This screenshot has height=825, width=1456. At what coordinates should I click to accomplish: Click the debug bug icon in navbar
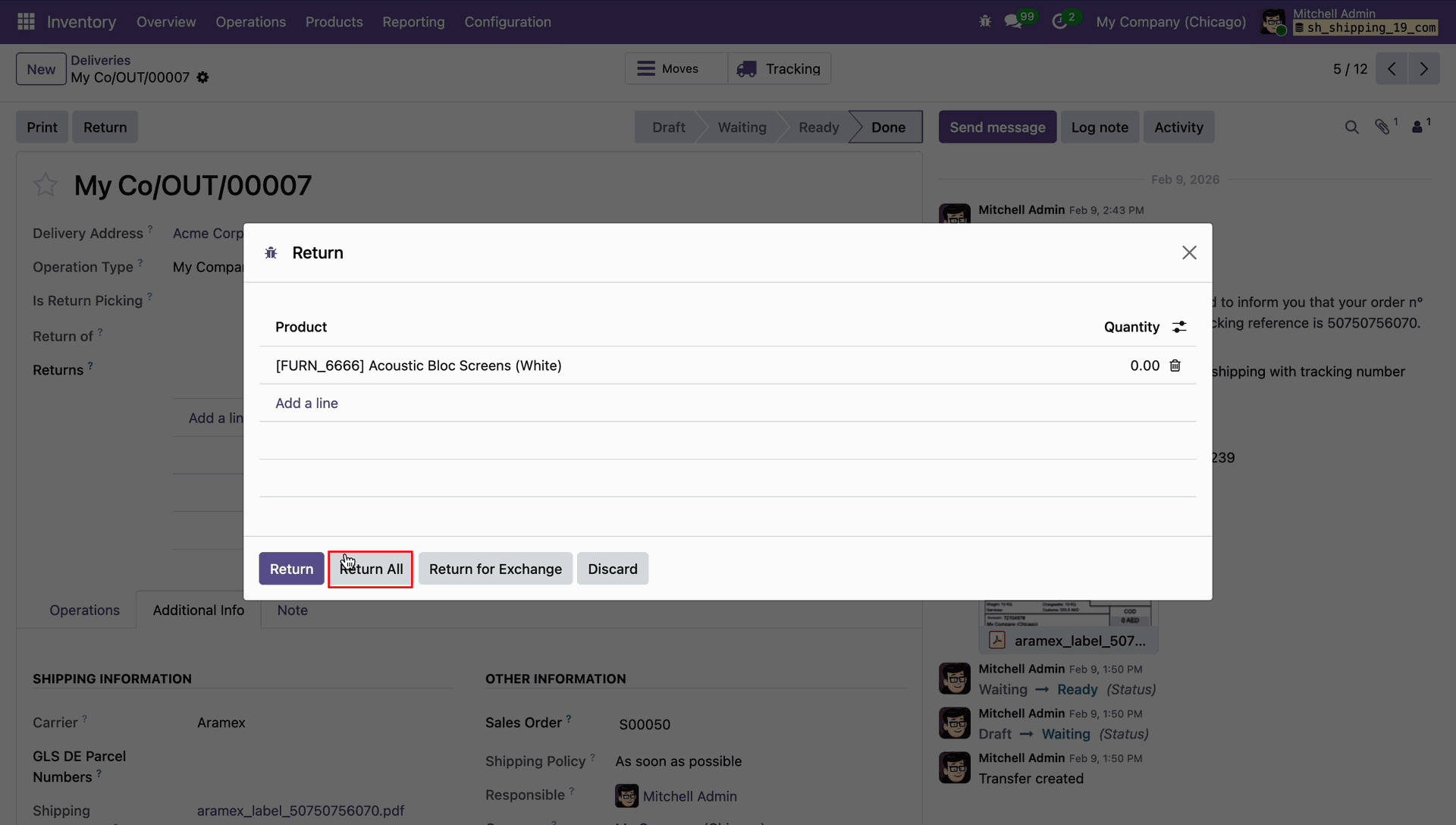click(985, 22)
